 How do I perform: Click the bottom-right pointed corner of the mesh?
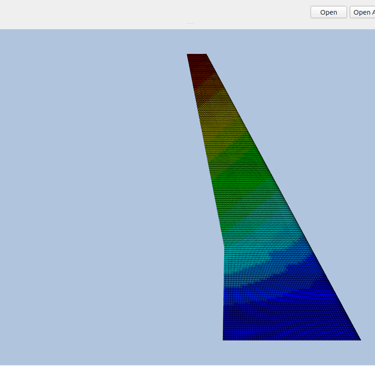coord(360,339)
